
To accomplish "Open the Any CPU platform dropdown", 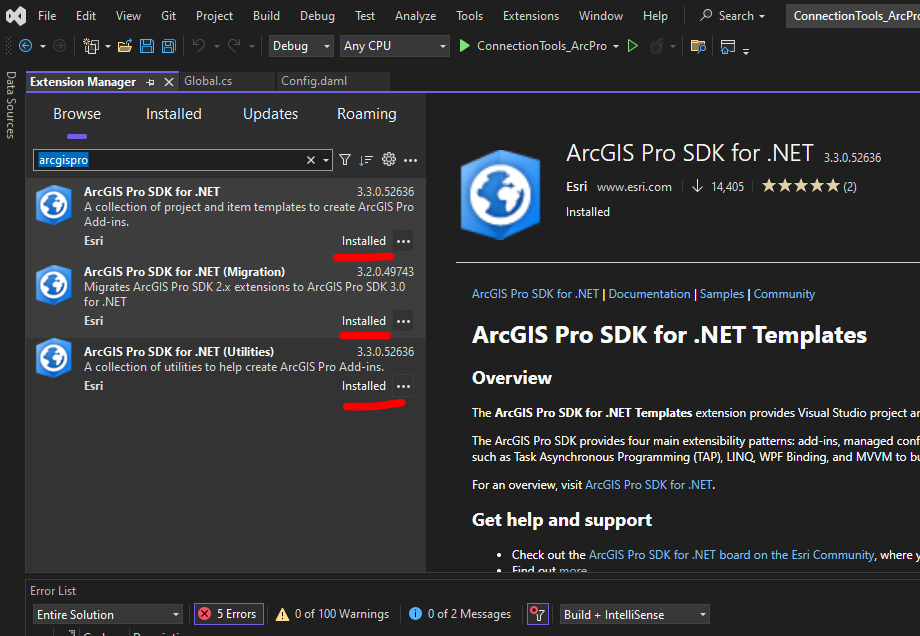I will click(x=394, y=46).
